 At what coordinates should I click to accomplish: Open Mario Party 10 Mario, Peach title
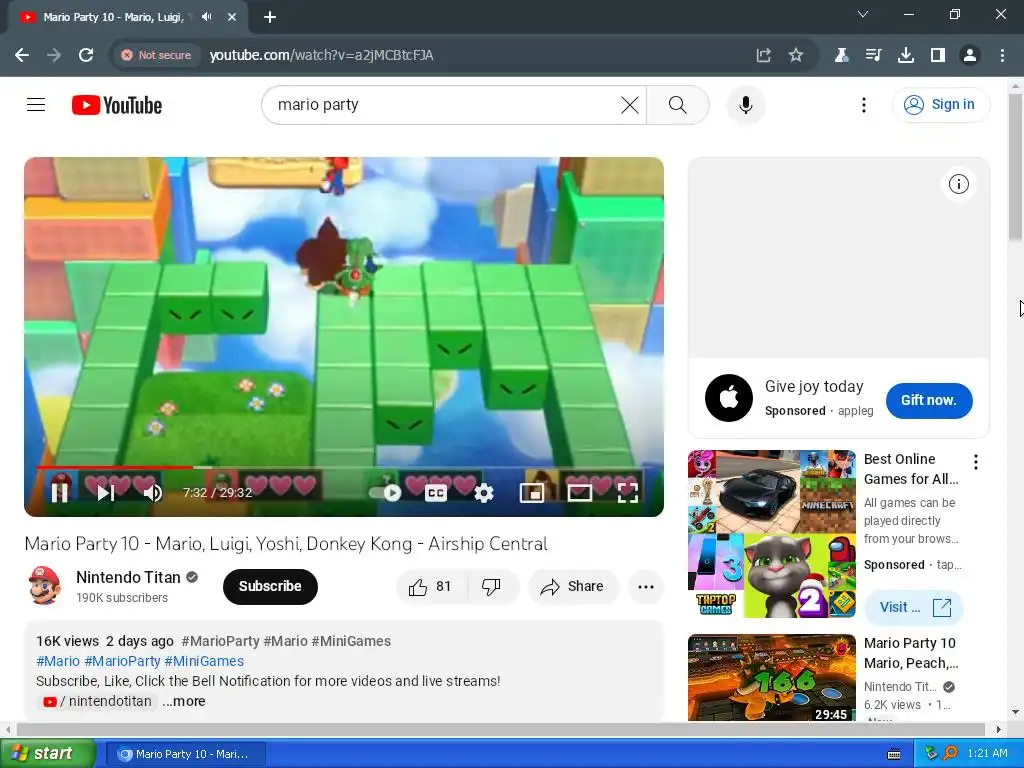coord(911,653)
